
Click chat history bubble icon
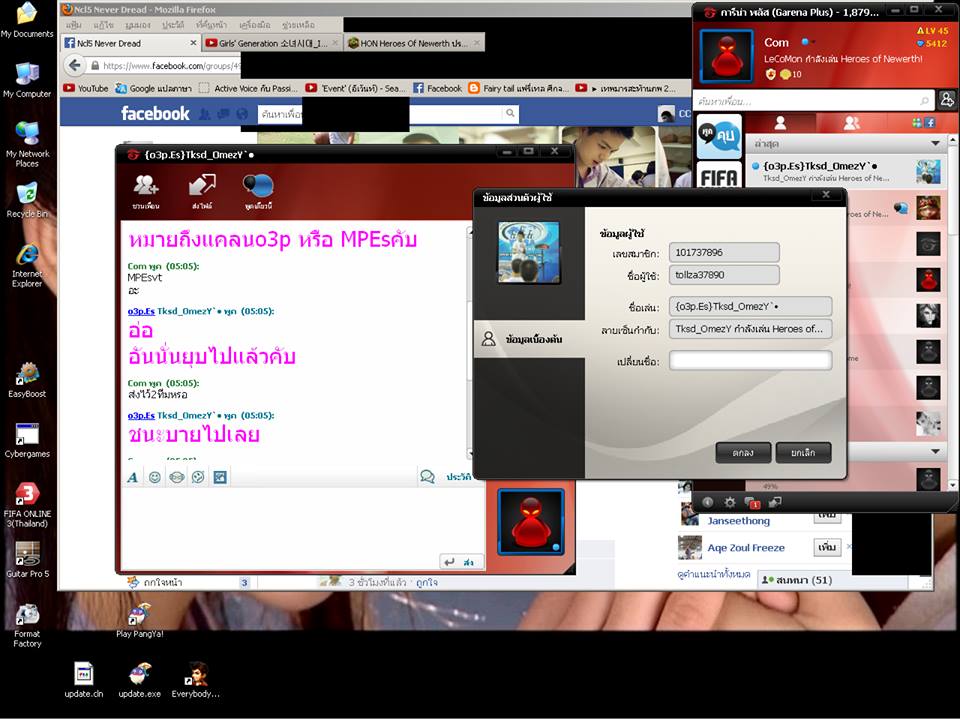point(427,476)
